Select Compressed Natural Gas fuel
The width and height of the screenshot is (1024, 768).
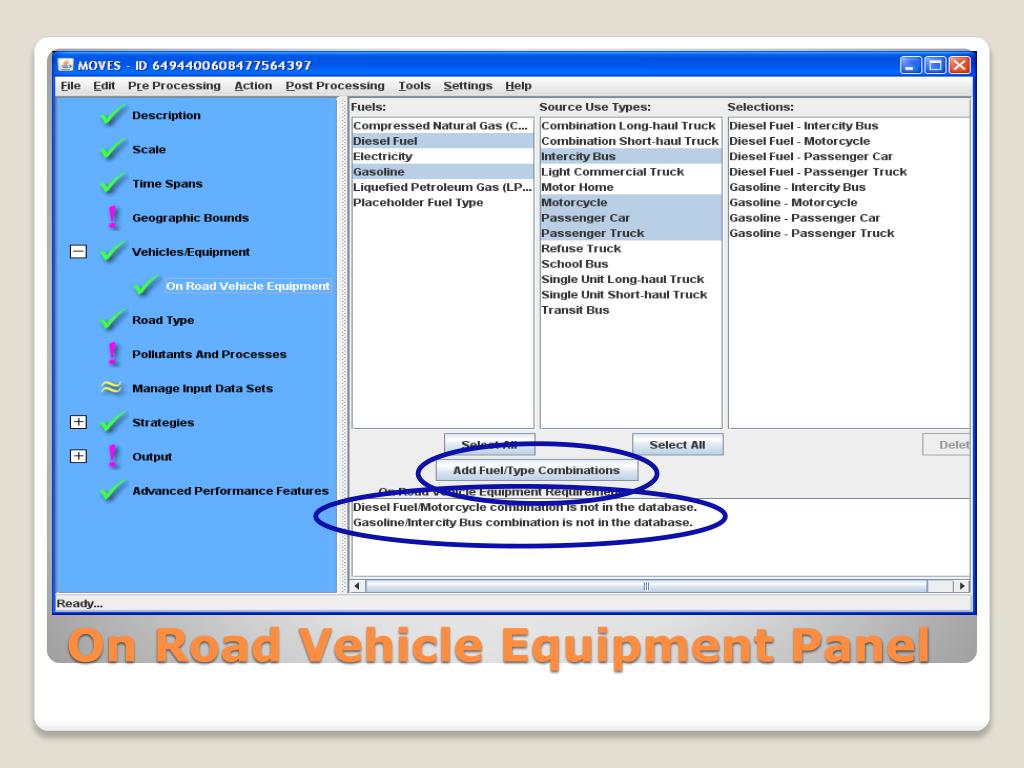pos(443,125)
